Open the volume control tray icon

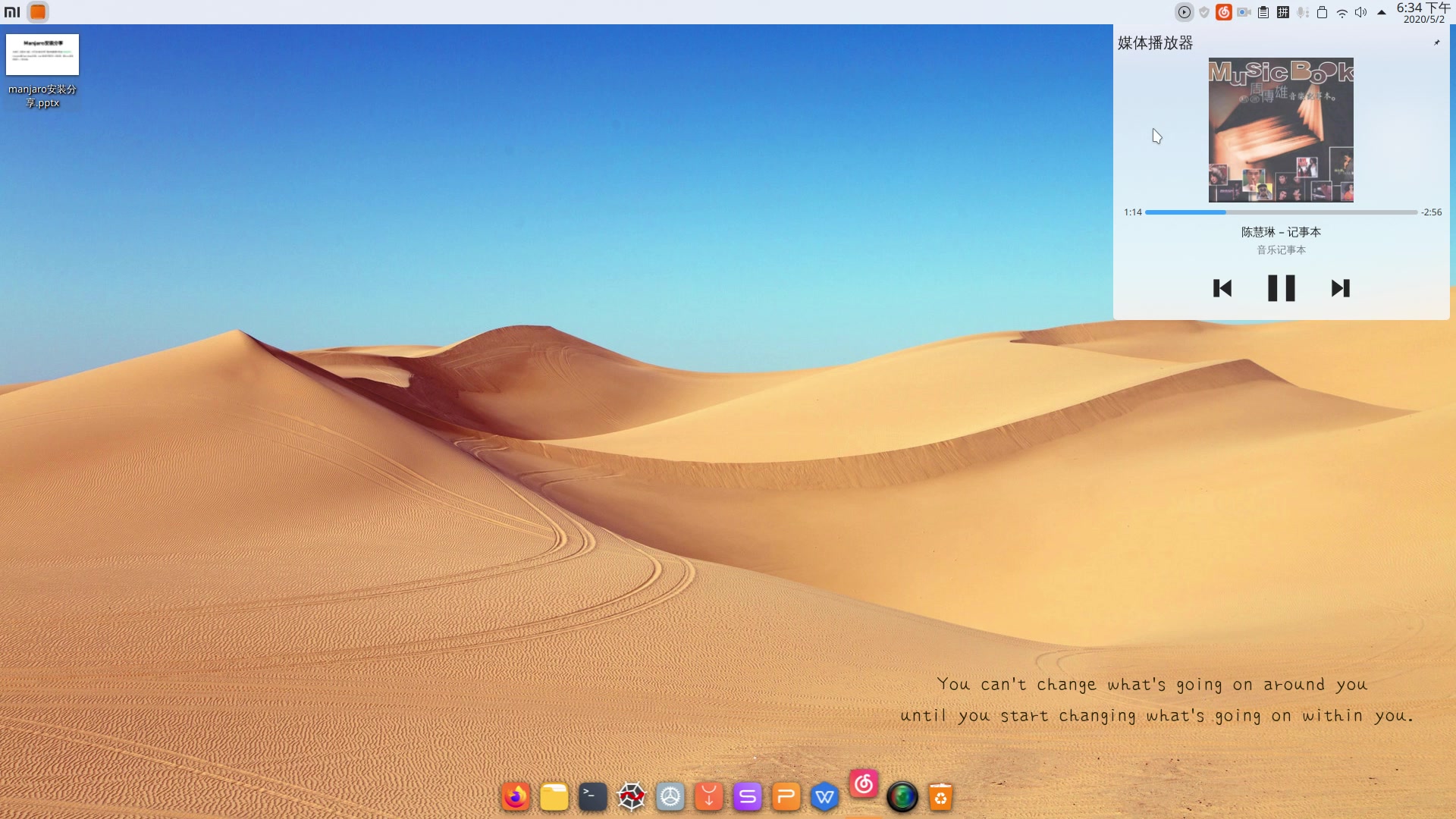[1361, 12]
